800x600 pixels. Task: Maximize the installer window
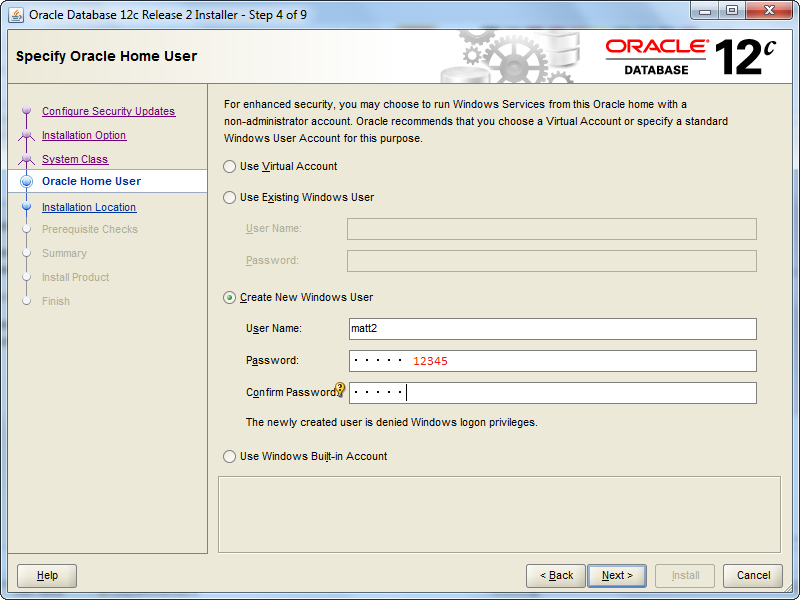(x=731, y=13)
